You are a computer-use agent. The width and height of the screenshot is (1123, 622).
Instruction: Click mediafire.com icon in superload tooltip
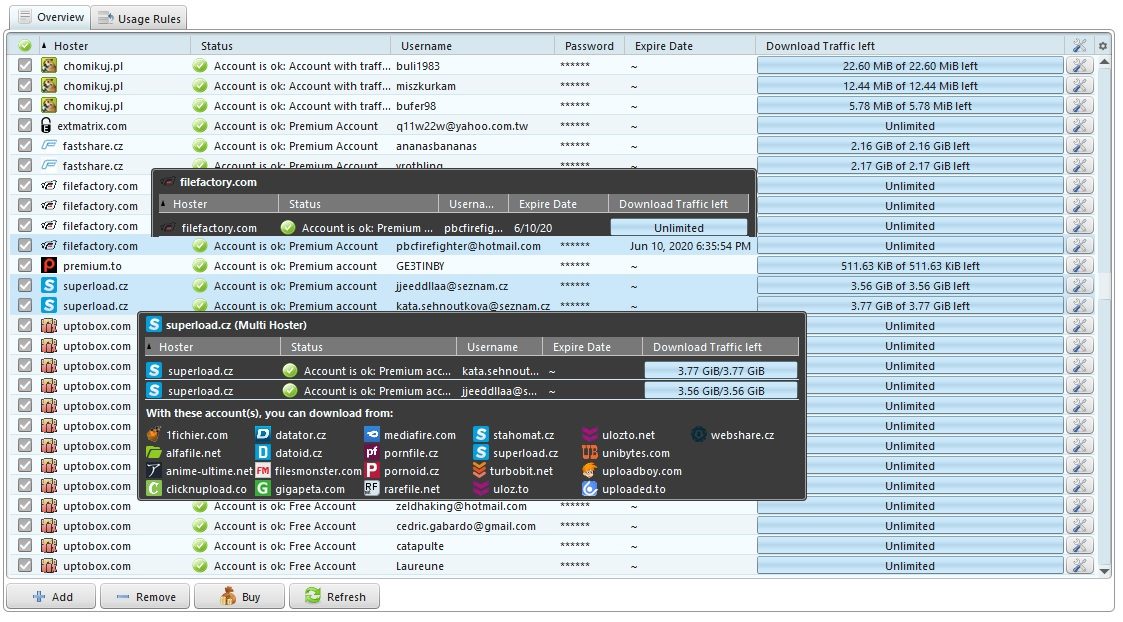[372, 435]
